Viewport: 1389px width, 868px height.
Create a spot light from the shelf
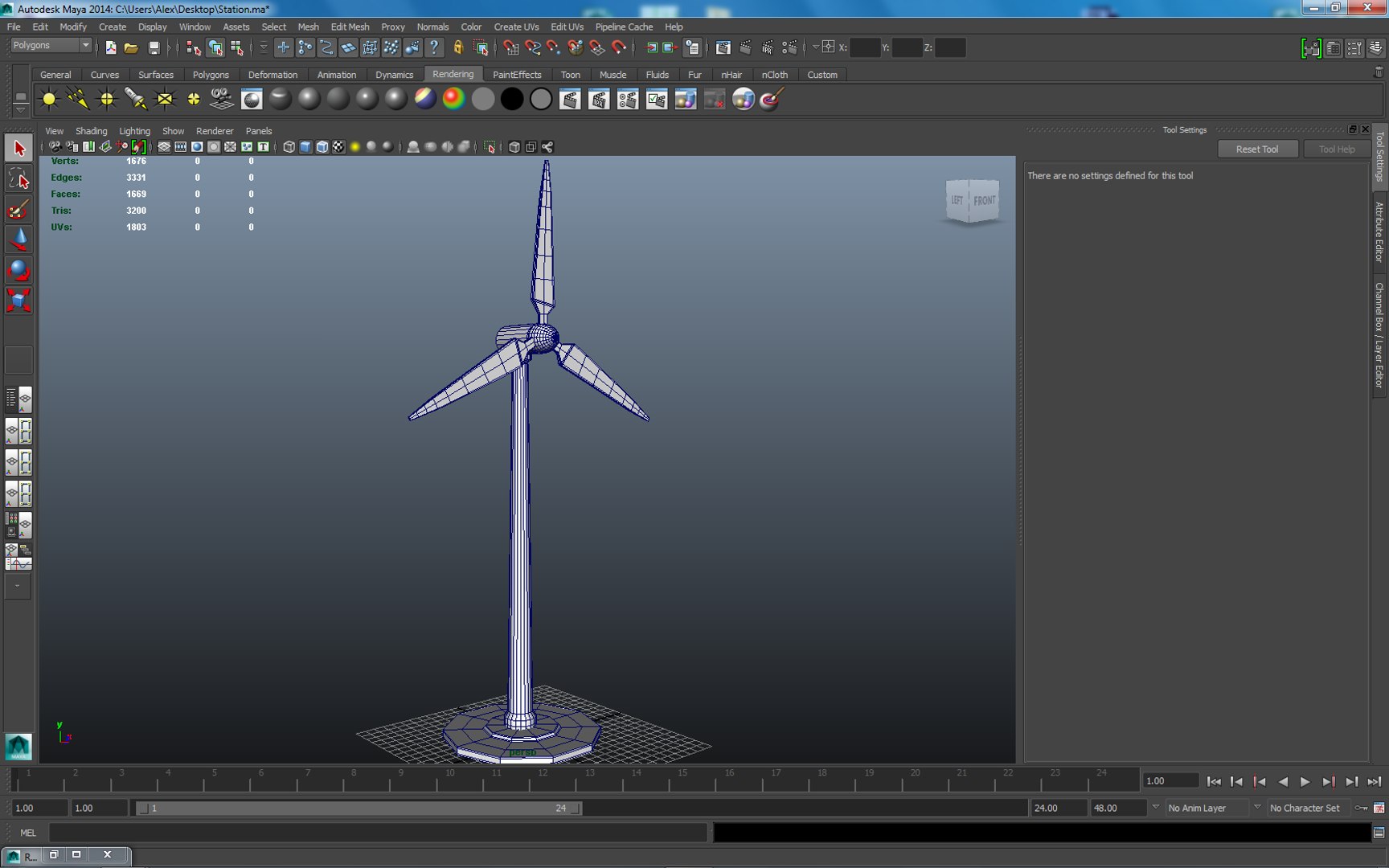pos(136,99)
